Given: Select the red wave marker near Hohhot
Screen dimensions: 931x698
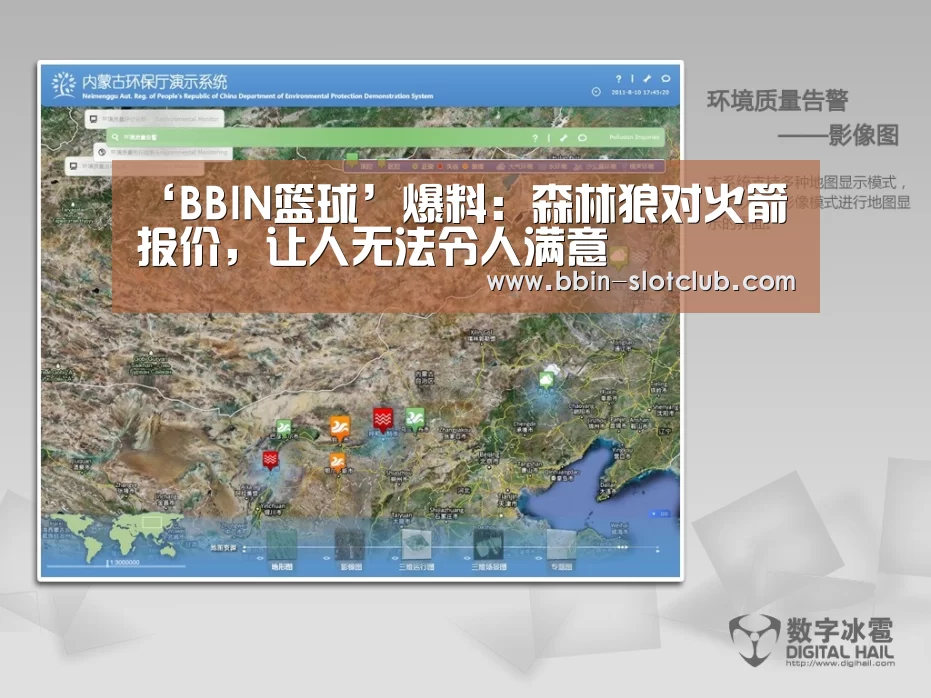Looking at the screenshot, I should click(x=383, y=419).
